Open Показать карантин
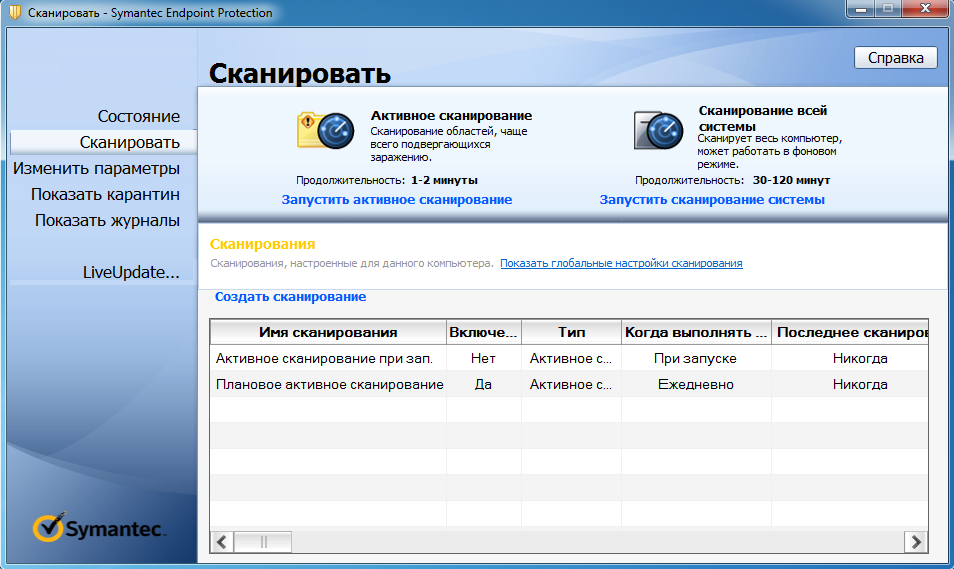 click(105, 195)
